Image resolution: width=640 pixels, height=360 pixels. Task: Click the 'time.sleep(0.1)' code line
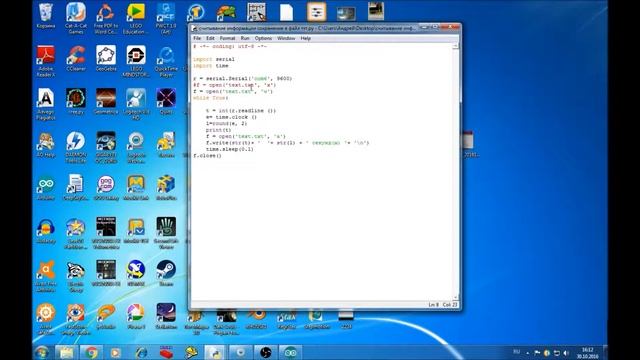pyautogui.click(x=229, y=149)
